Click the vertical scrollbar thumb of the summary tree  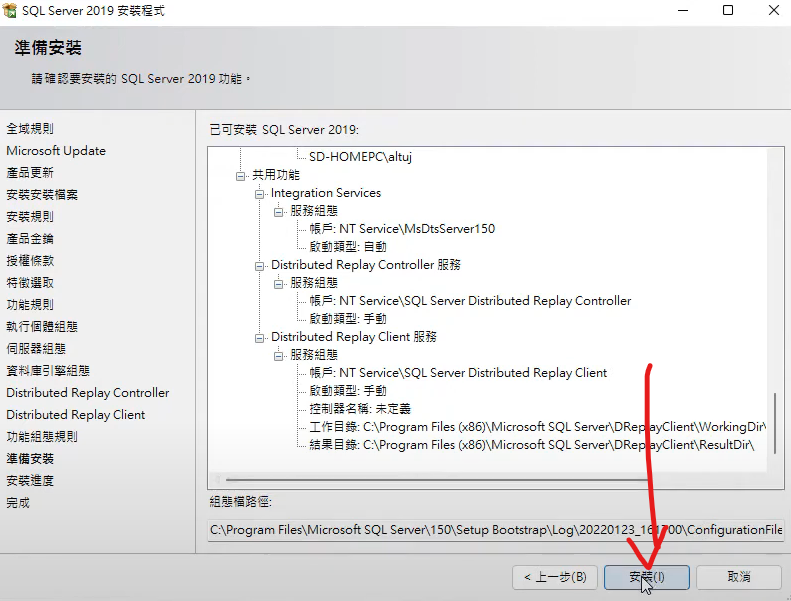point(775,424)
